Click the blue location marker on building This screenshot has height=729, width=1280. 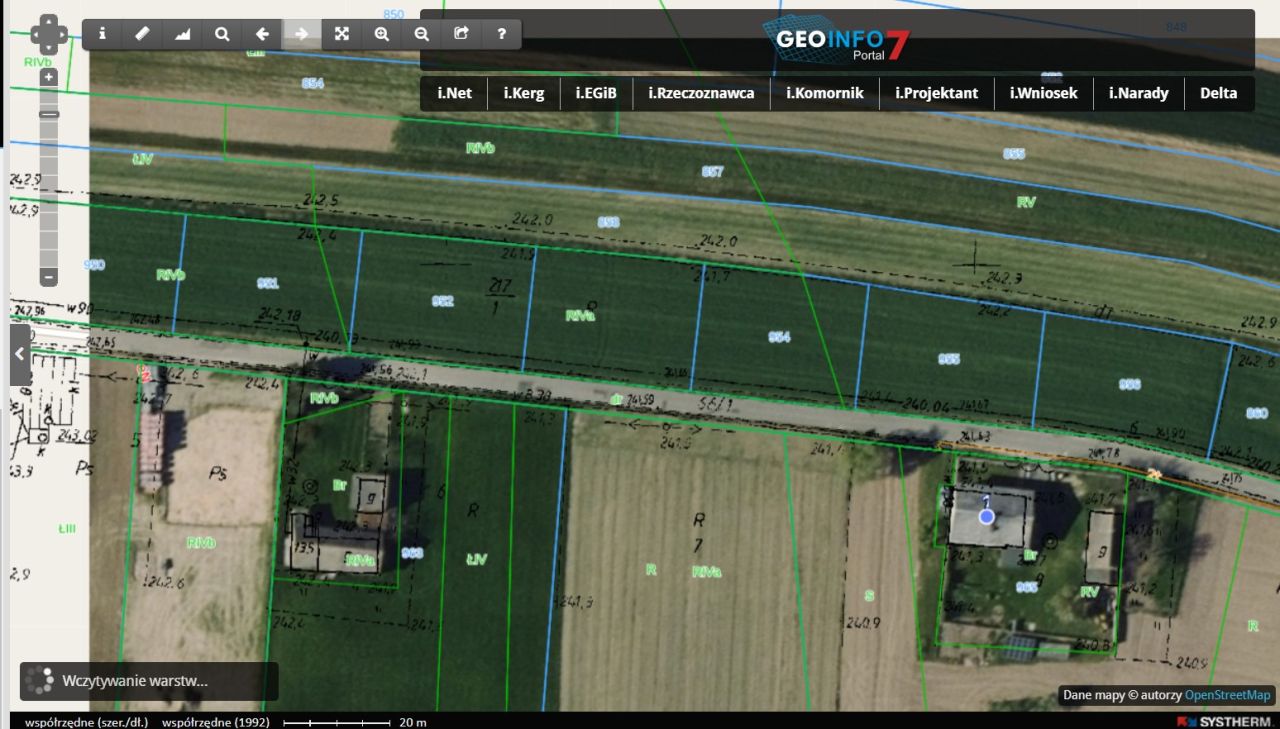coord(987,516)
